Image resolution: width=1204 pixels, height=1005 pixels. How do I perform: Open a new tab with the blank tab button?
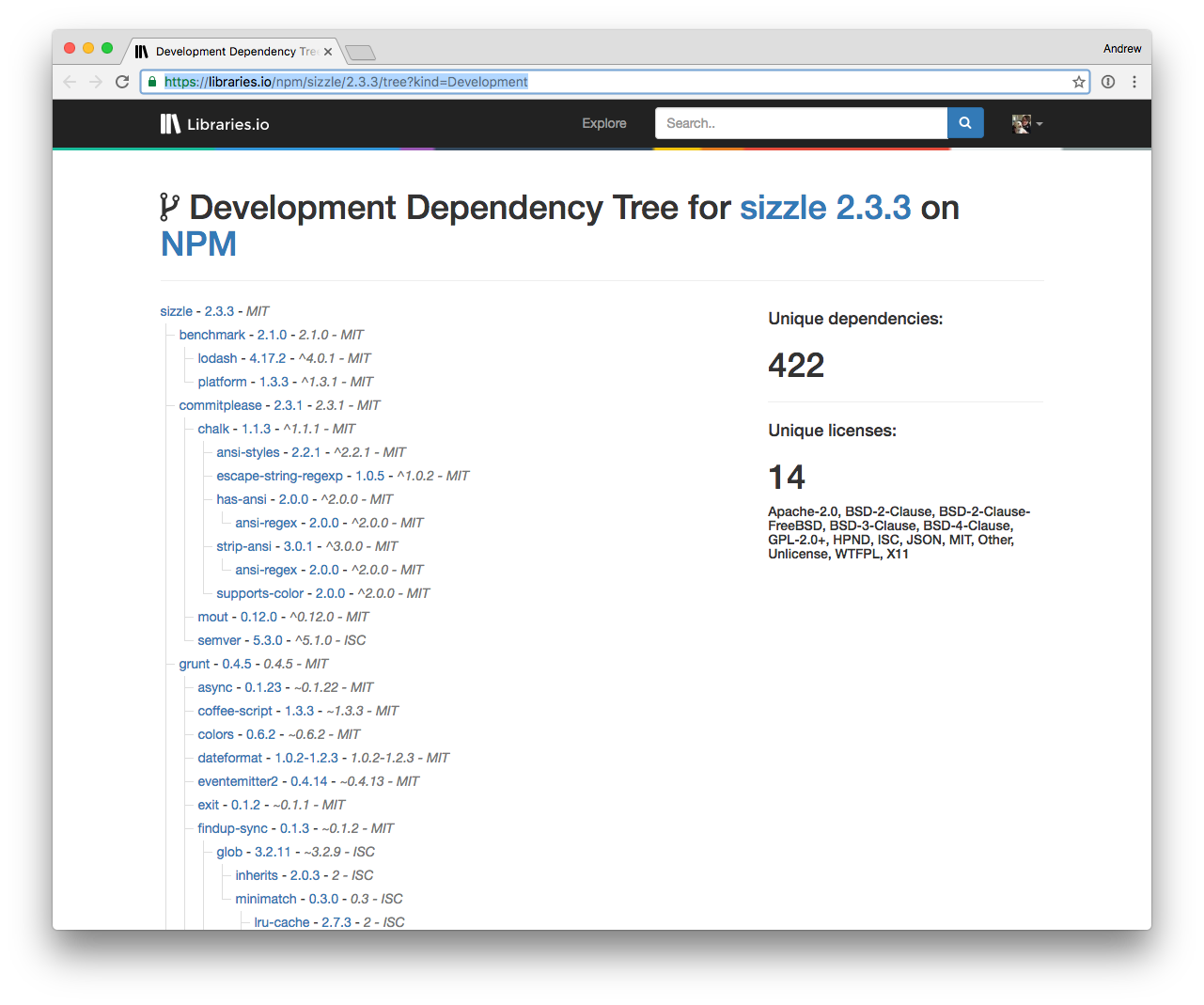coord(360,53)
